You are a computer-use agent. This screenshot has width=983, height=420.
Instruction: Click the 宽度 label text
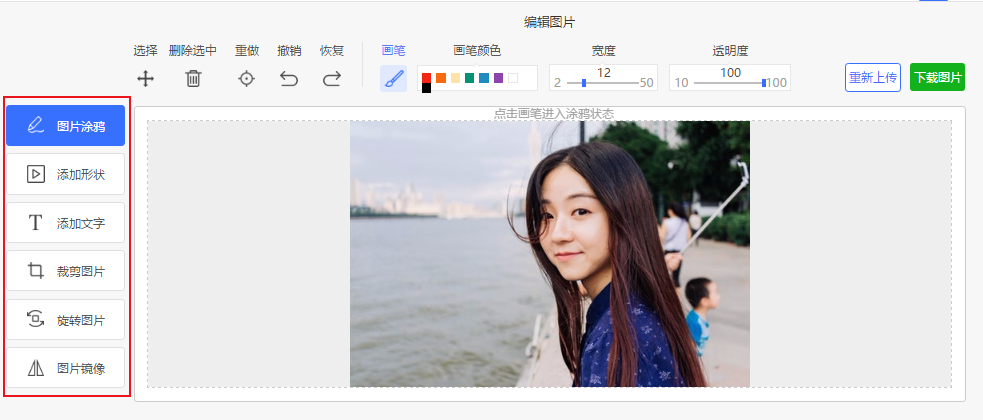coord(603,51)
